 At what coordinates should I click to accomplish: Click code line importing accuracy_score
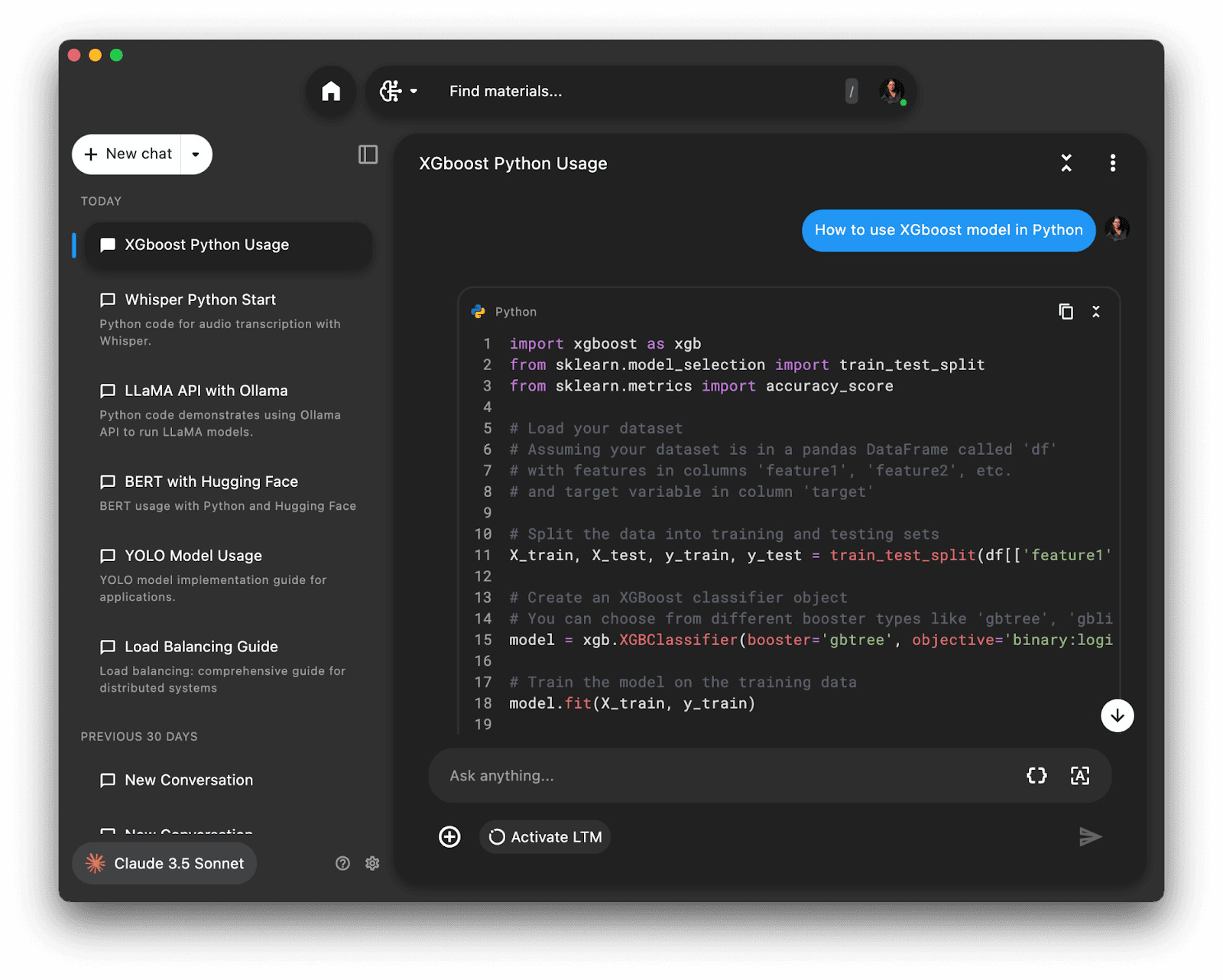701,386
